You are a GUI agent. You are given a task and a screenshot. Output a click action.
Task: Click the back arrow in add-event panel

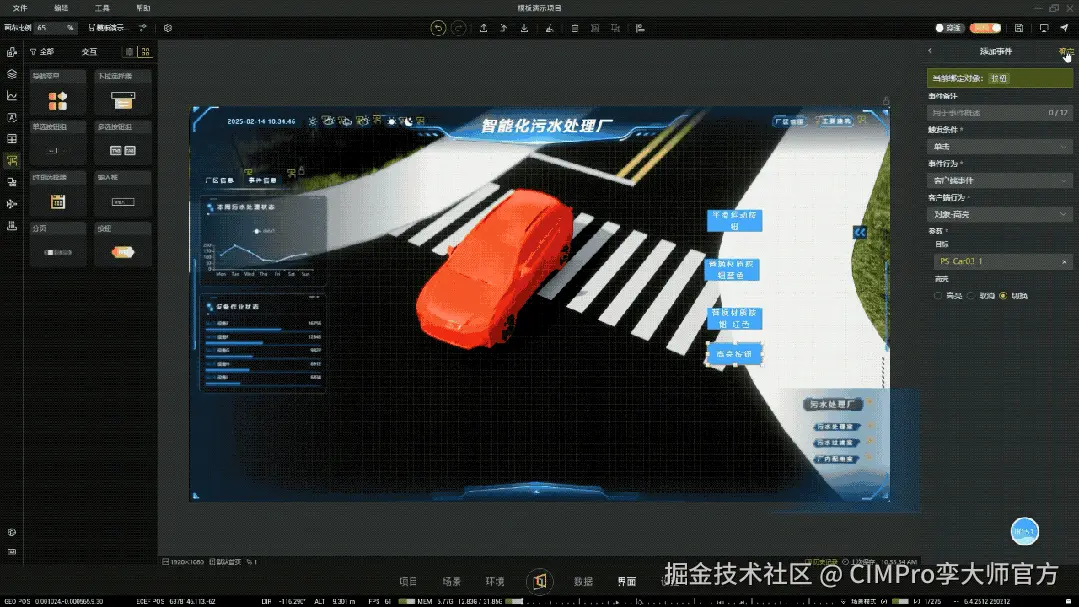[x=930, y=51]
